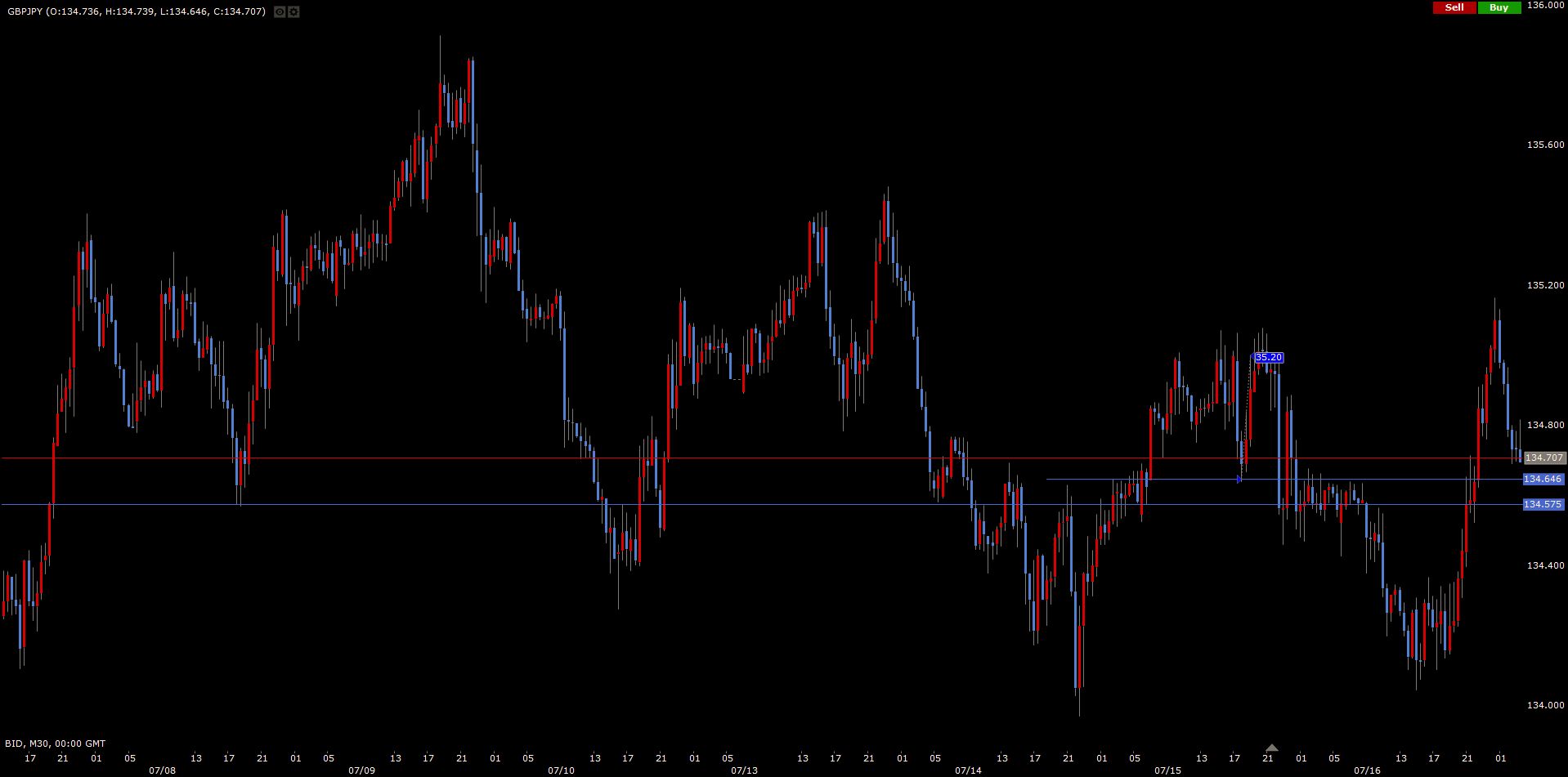Image resolution: width=1568 pixels, height=777 pixels.
Task: Click the 07/13 date label on the time axis
Action: pyautogui.click(x=744, y=770)
